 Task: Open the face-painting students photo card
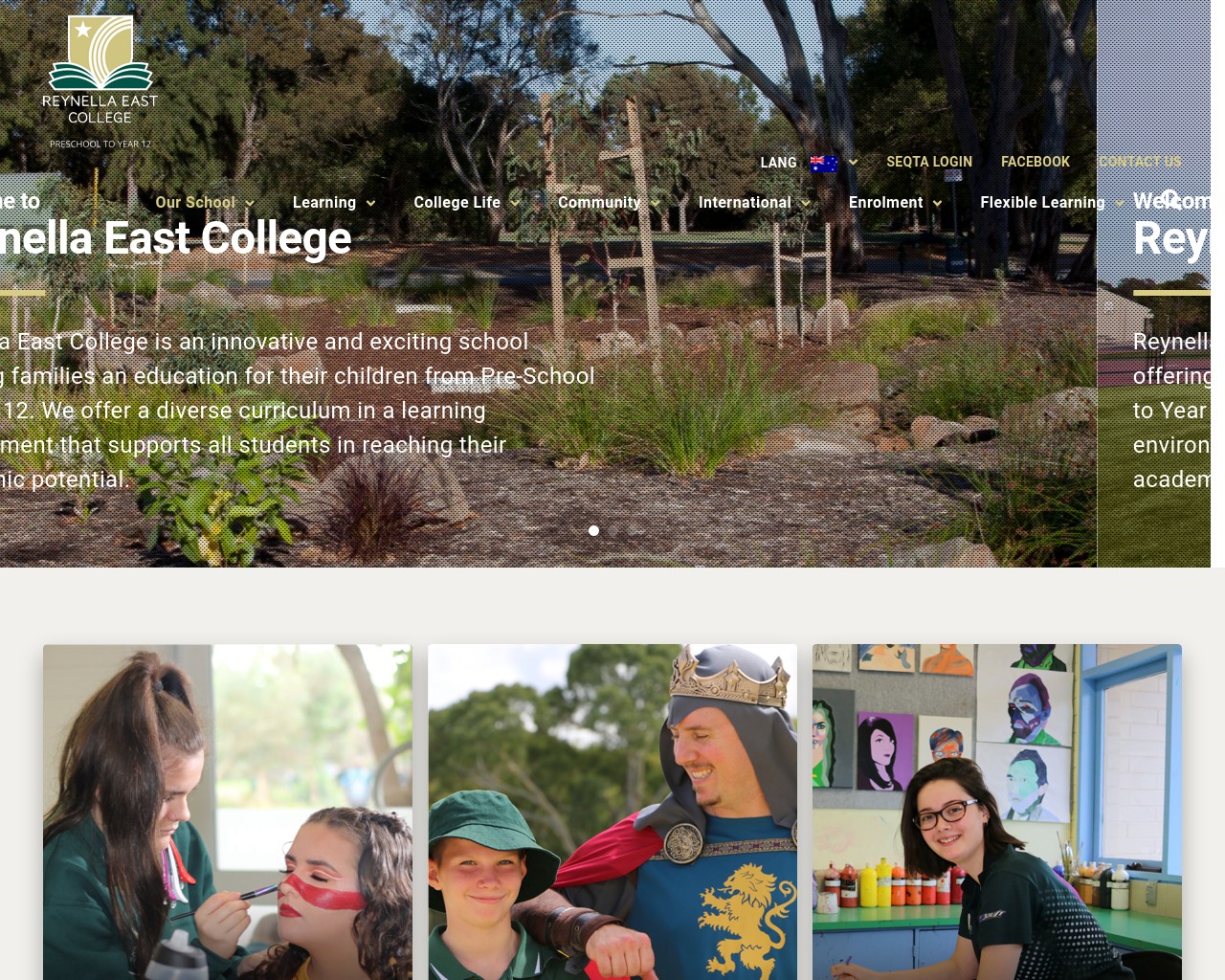tap(228, 812)
